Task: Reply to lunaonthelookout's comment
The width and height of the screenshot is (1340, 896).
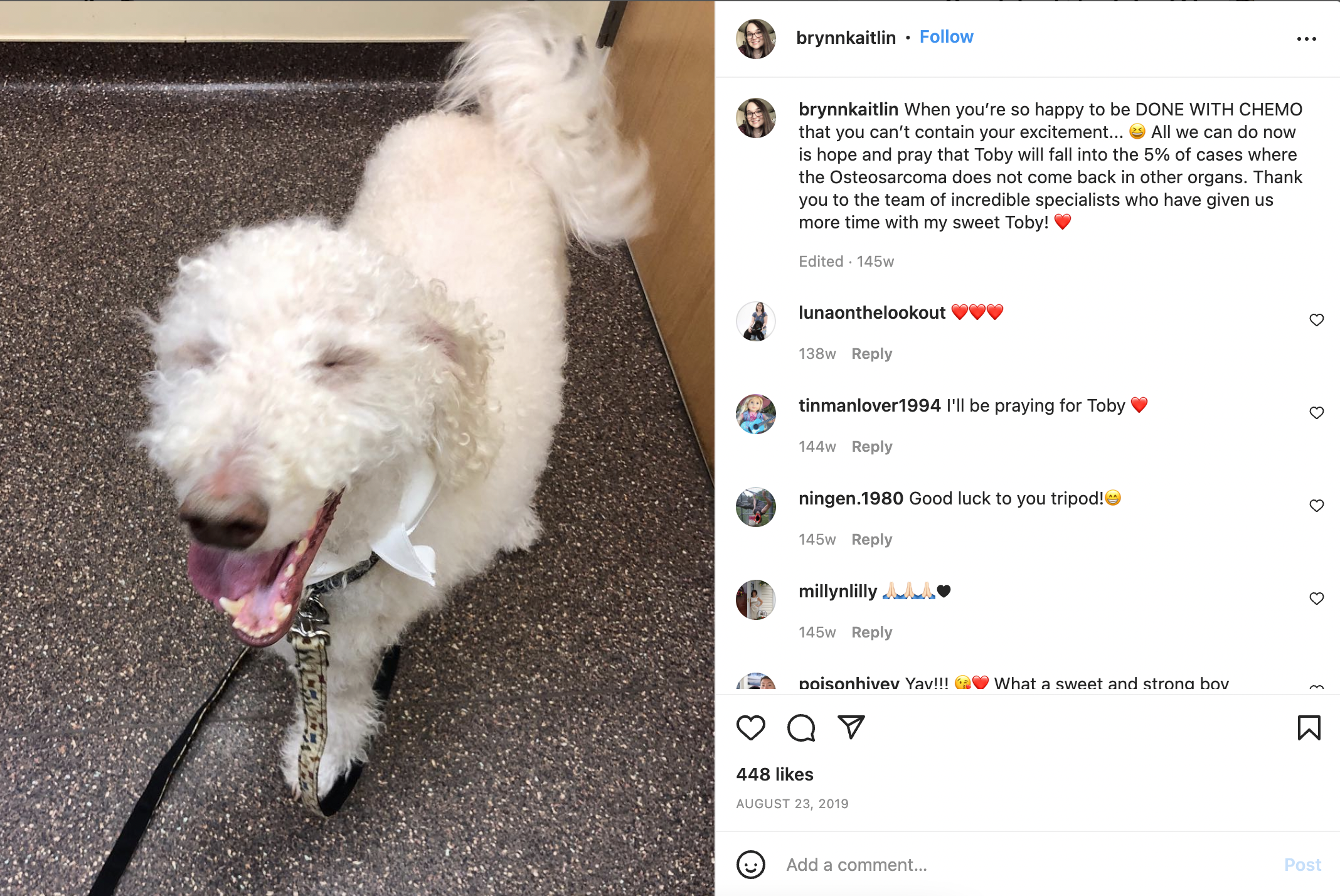Action: 871,354
